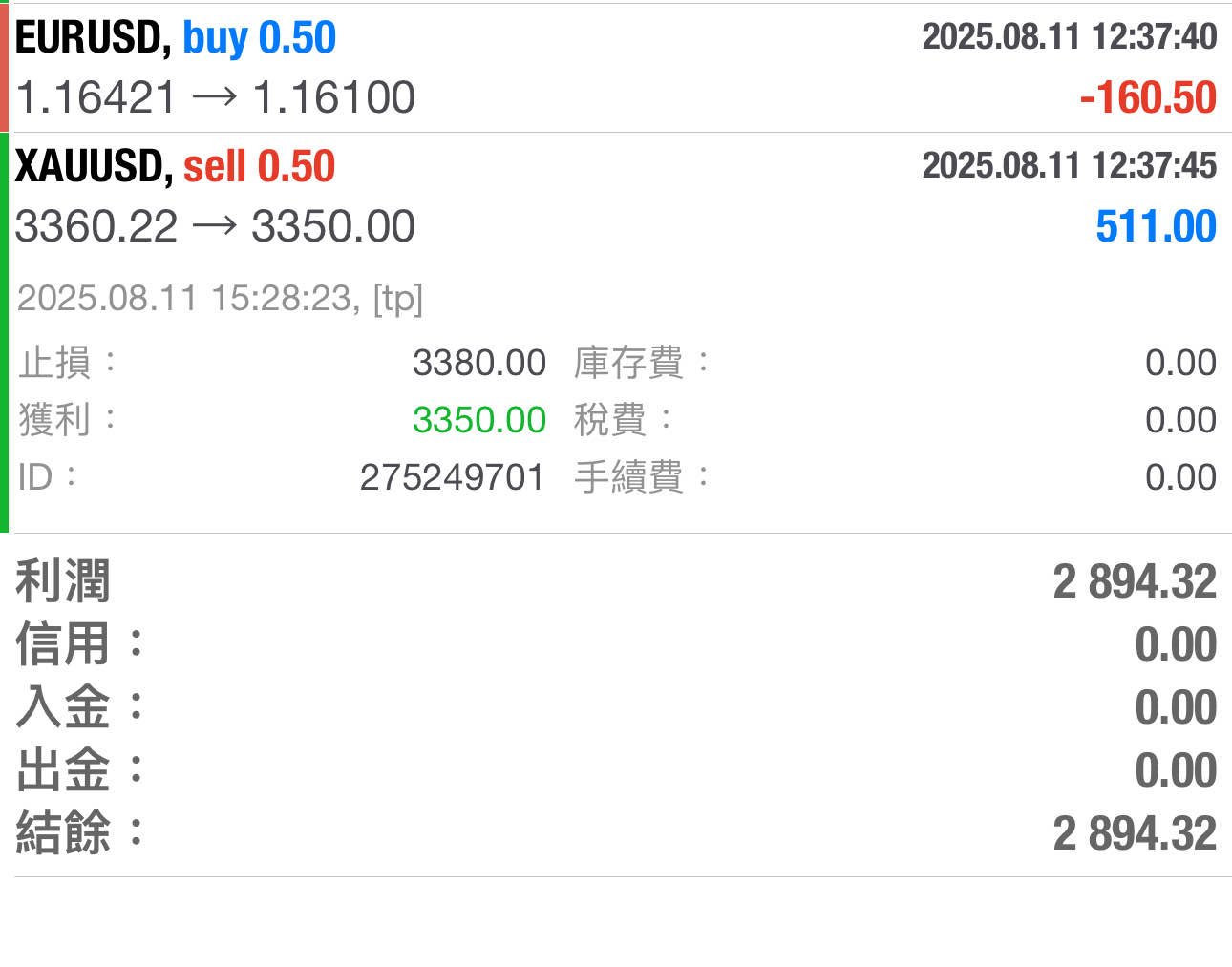1232x967 pixels.
Task: Tap the EURUSD loss amount -160.50
Action: [1147, 98]
